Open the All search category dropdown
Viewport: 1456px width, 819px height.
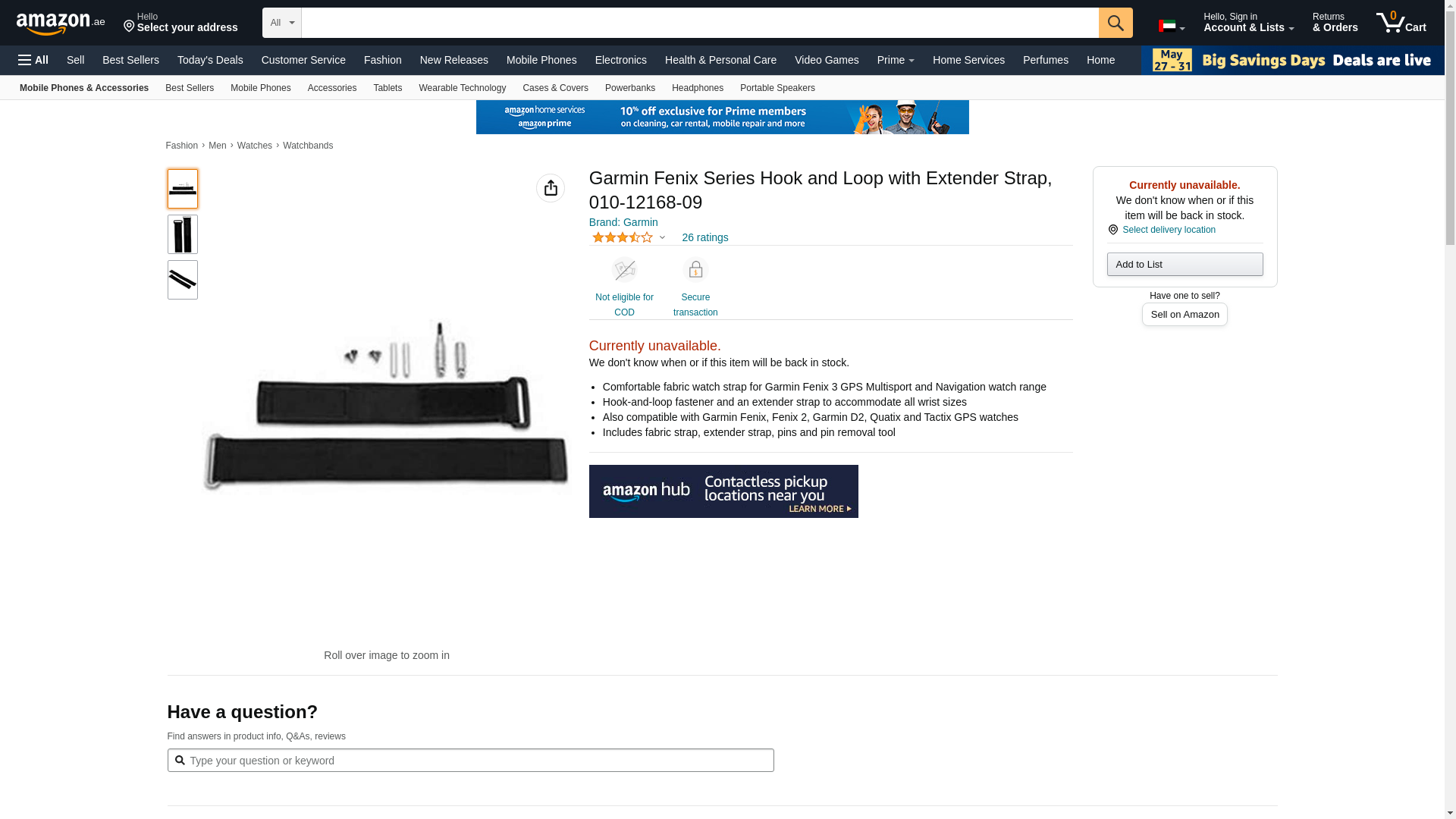pyautogui.click(x=281, y=23)
